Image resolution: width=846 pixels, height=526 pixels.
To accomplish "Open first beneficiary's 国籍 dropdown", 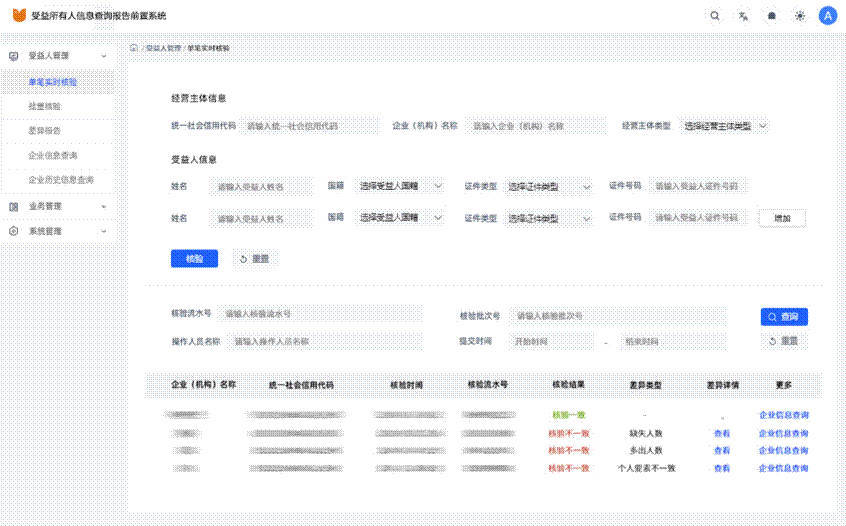I will [x=400, y=186].
